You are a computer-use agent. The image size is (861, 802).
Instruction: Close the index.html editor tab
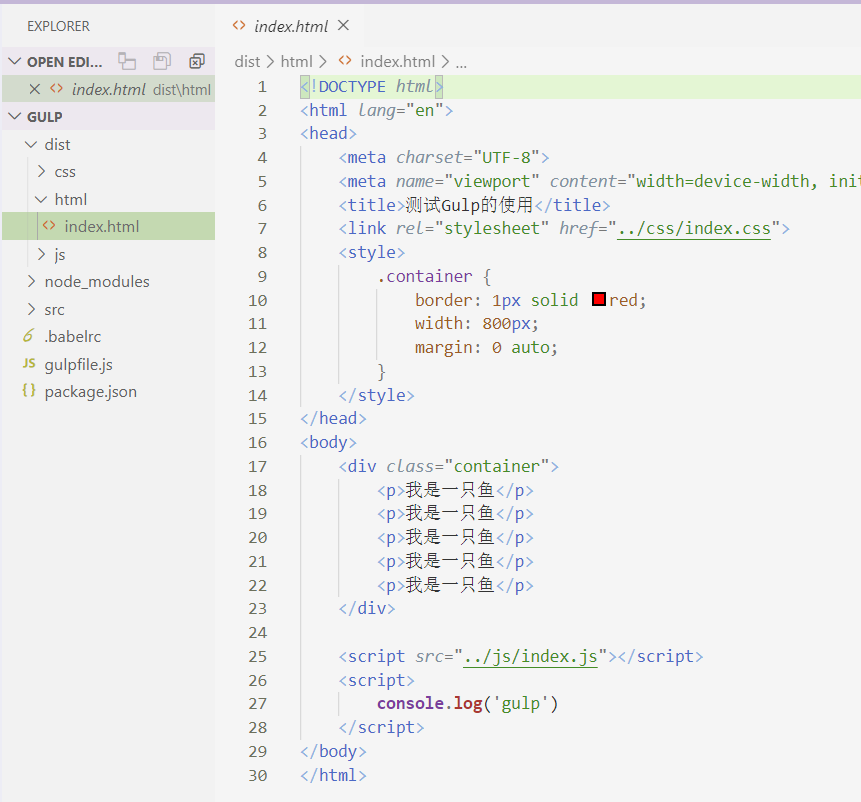coord(343,25)
